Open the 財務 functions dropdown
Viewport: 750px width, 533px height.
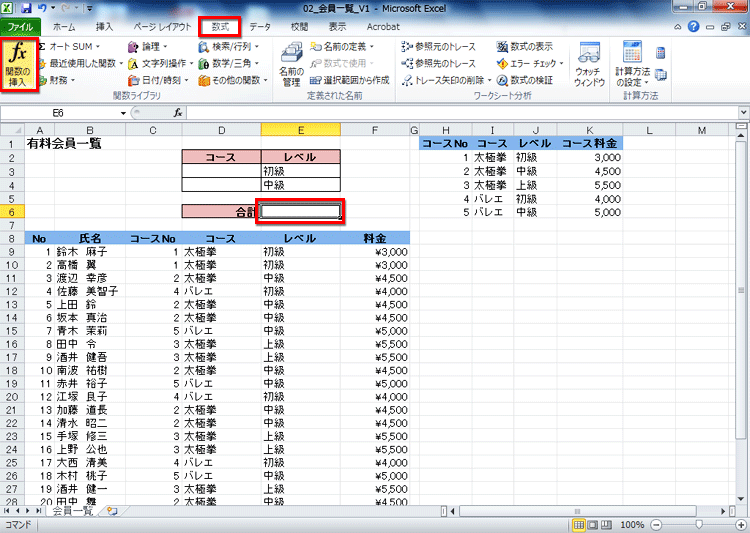point(57,80)
